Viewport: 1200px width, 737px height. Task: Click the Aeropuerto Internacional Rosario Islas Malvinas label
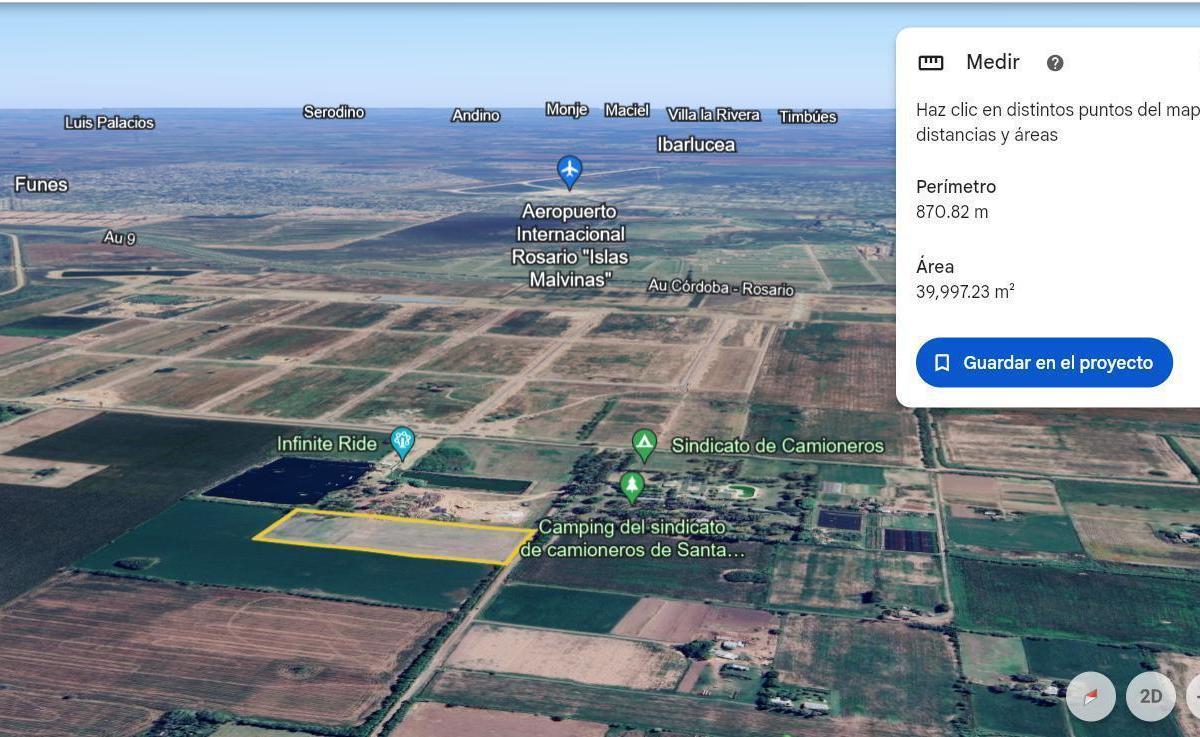(x=570, y=246)
